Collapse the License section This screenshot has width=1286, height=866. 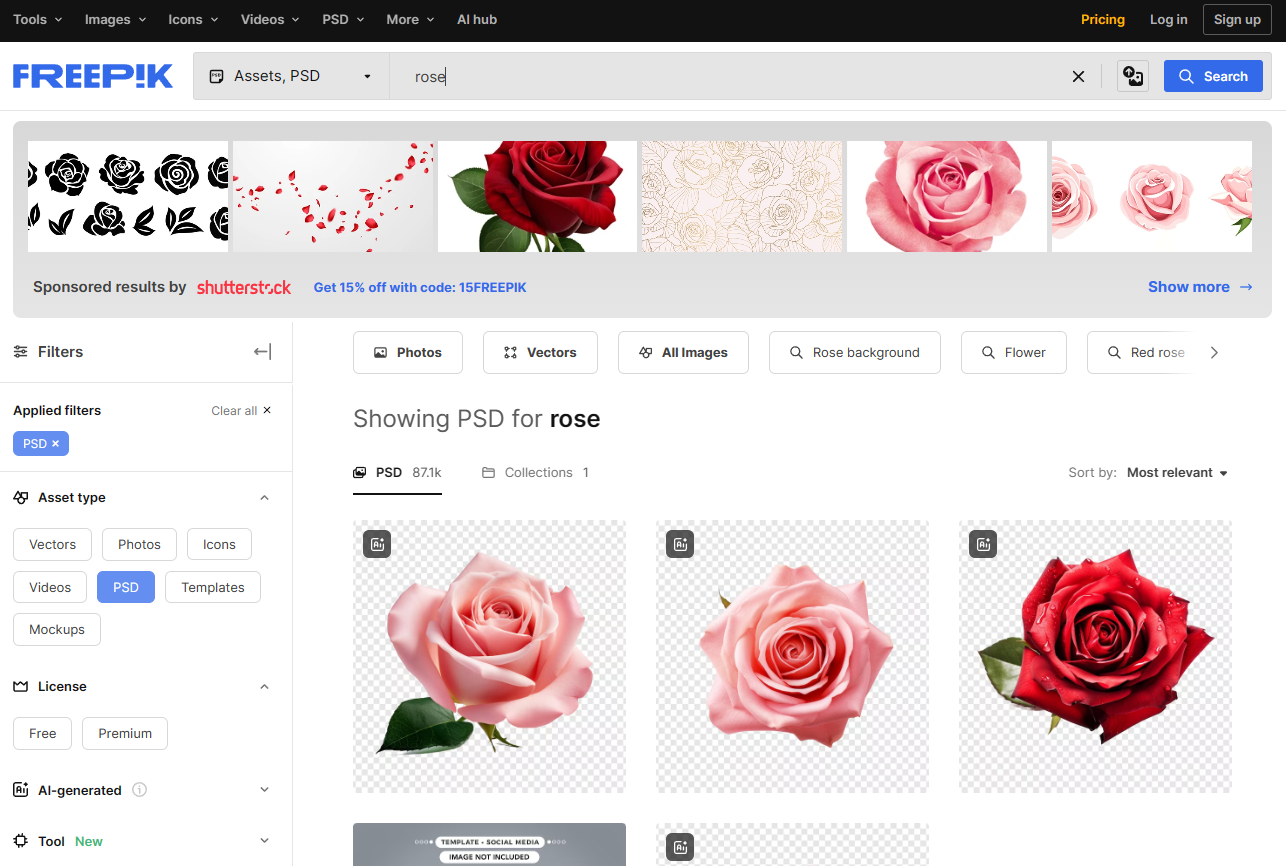point(264,687)
